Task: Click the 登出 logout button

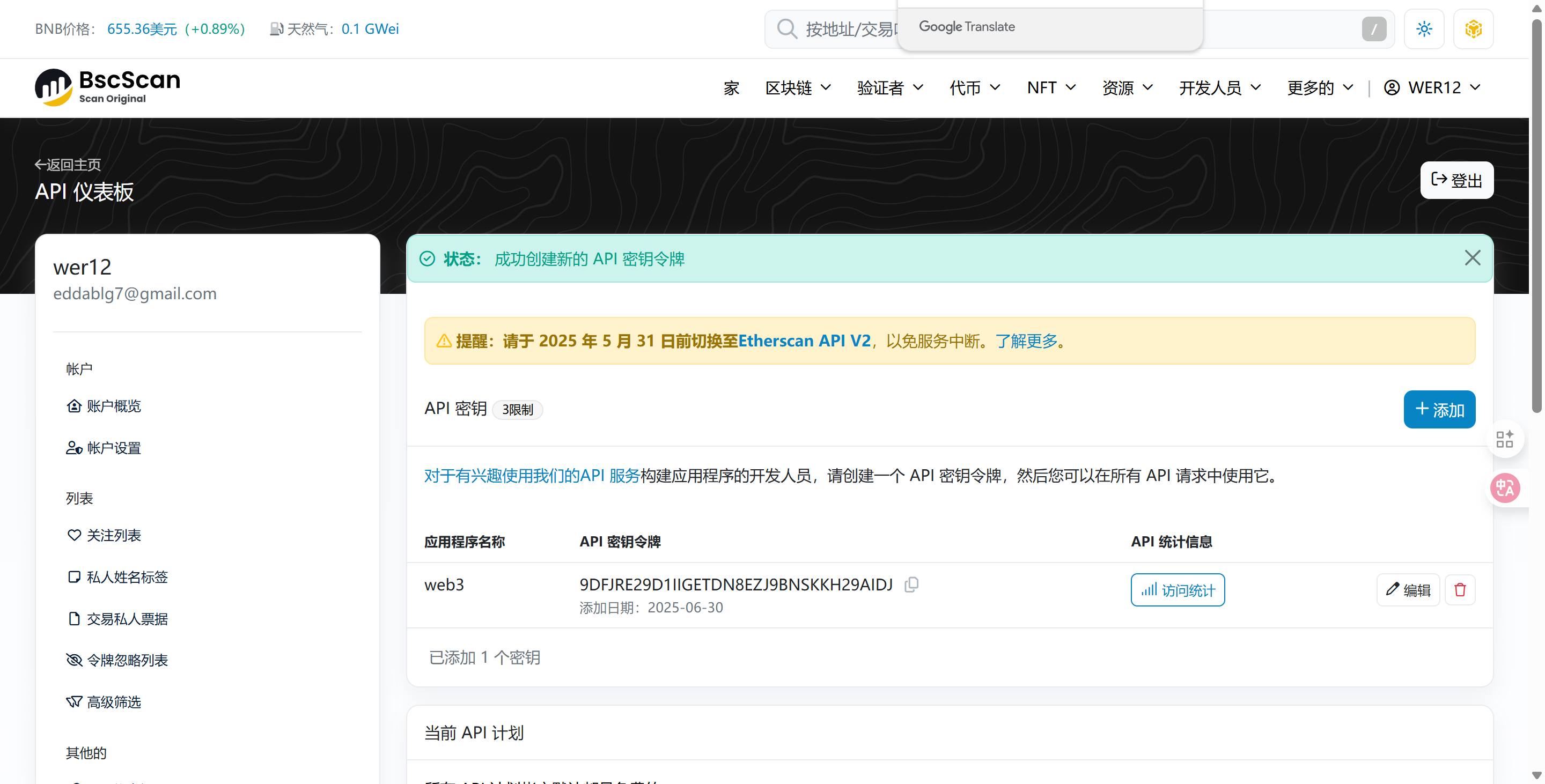Action: point(1457,180)
